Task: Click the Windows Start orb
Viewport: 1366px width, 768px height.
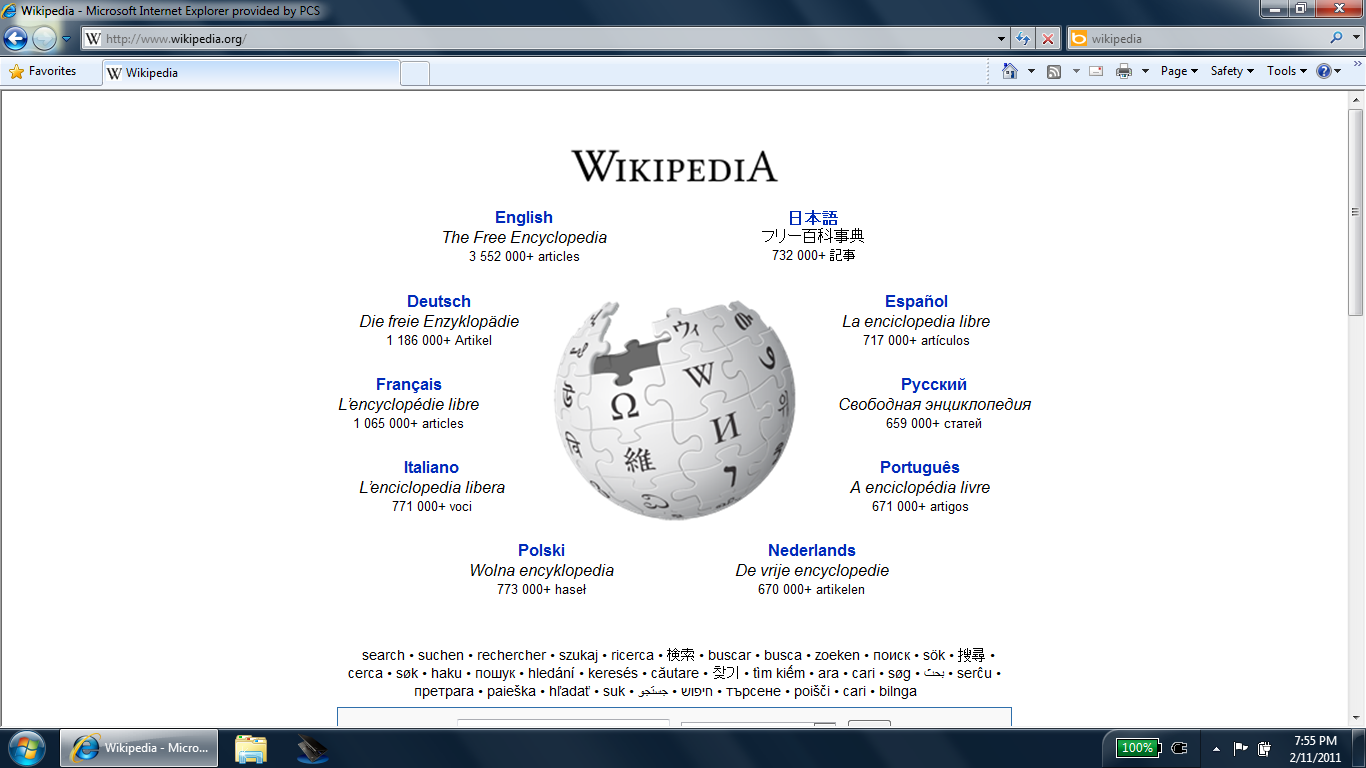Action: click(x=26, y=748)
